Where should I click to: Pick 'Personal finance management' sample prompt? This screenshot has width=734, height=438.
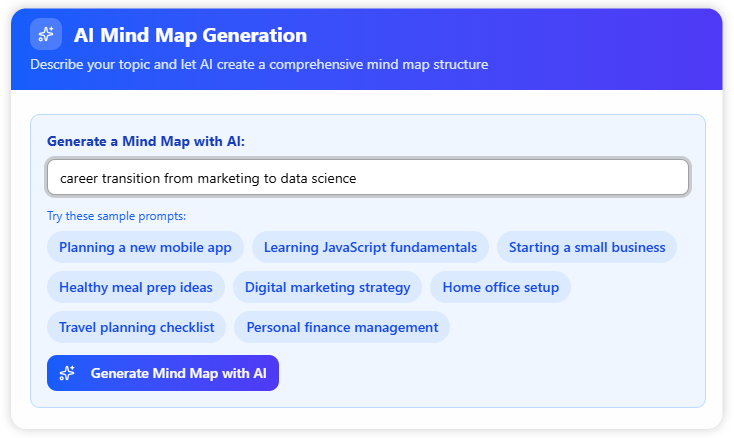342,327
